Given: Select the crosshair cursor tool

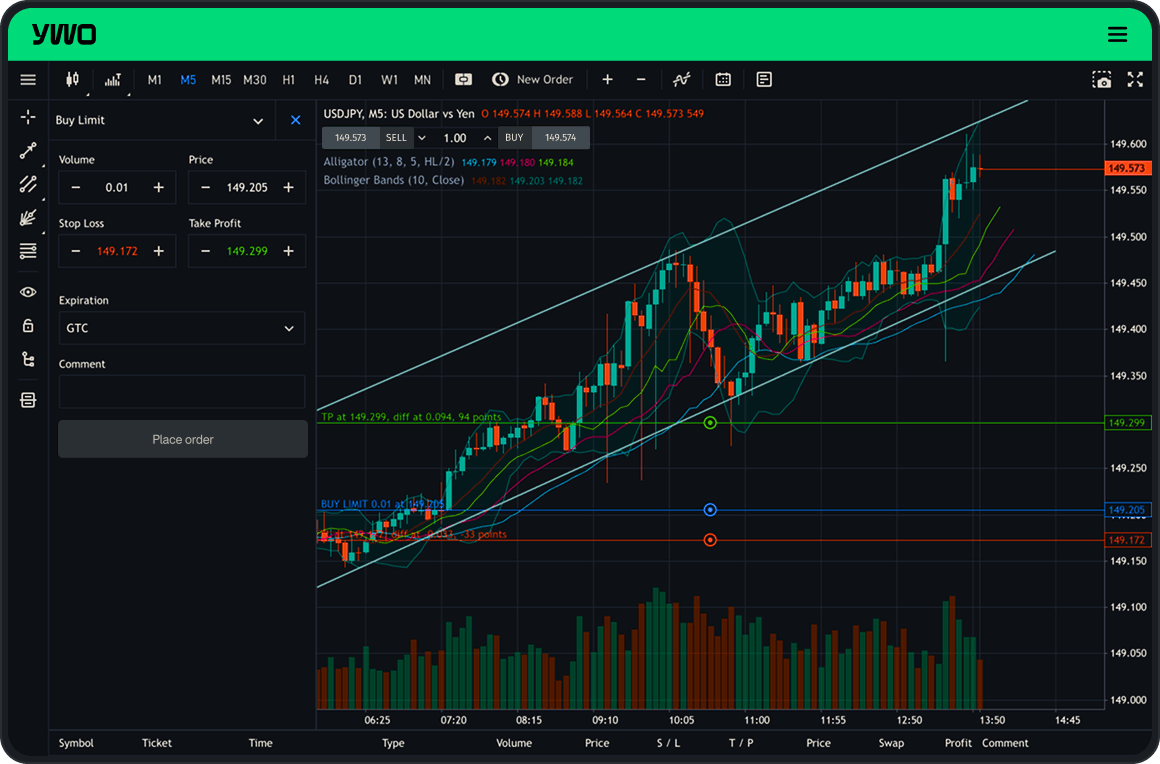Looking at the screenshot, I should [x=28, y=117].
